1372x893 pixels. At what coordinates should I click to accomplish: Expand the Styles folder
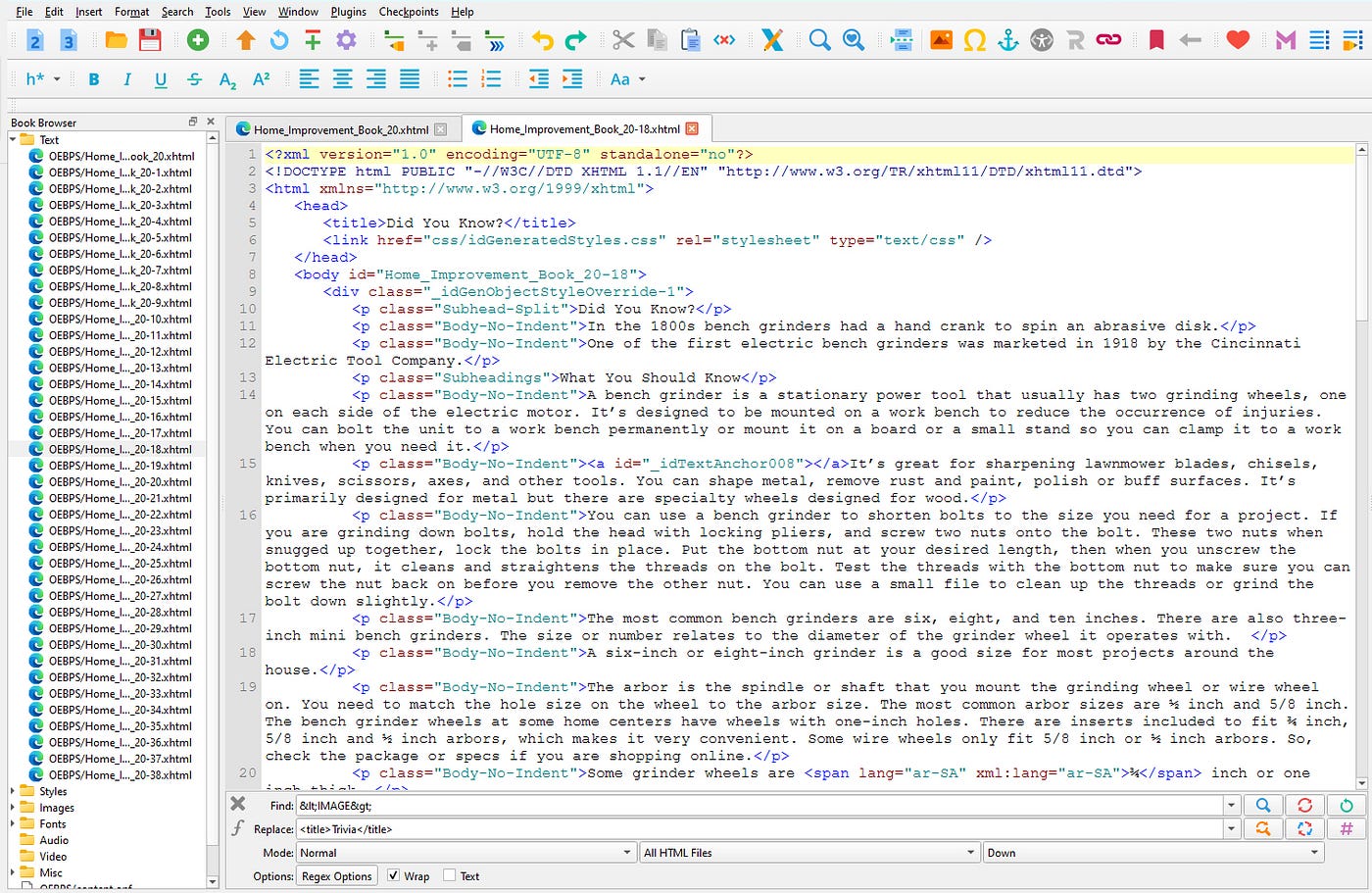[14, 791]
